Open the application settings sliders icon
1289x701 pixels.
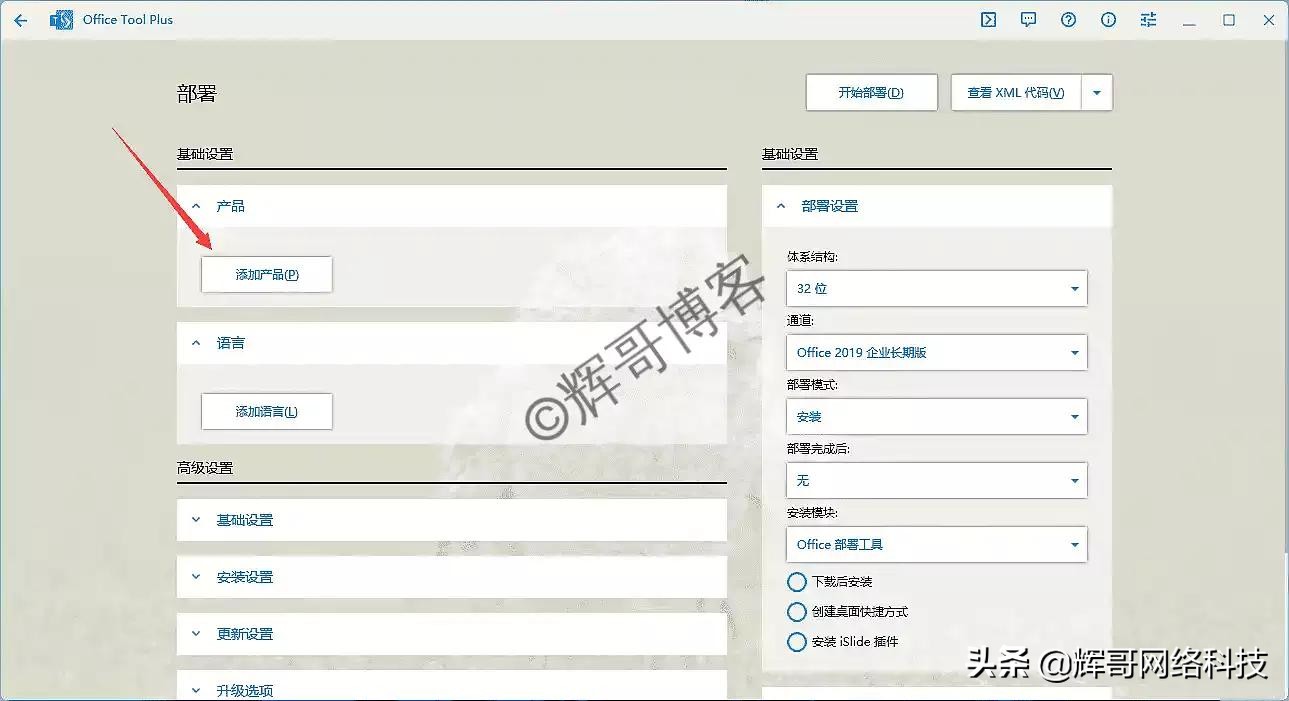pyautogui.click(x=1148, y=19)
